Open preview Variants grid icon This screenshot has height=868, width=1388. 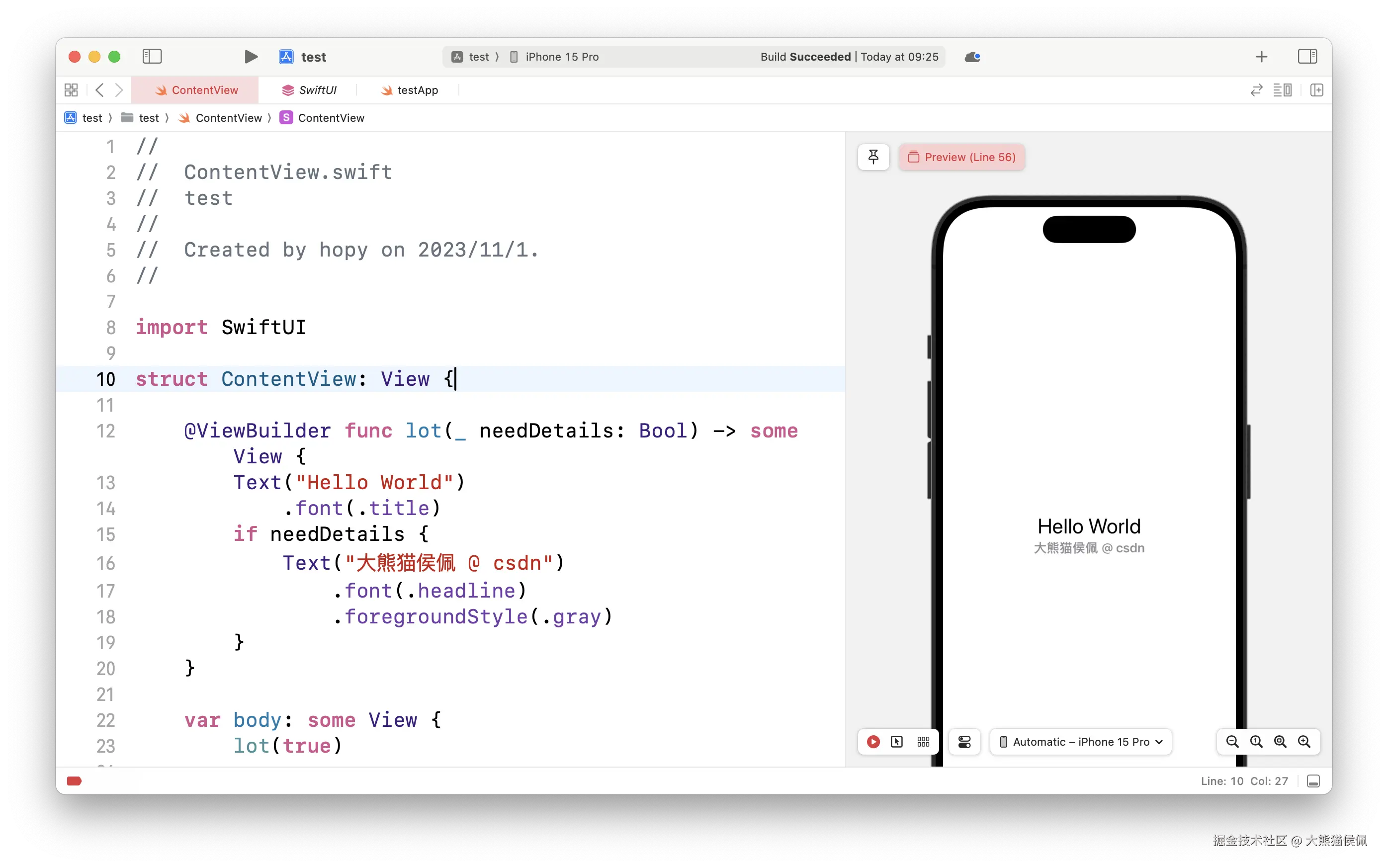point(923,742)
